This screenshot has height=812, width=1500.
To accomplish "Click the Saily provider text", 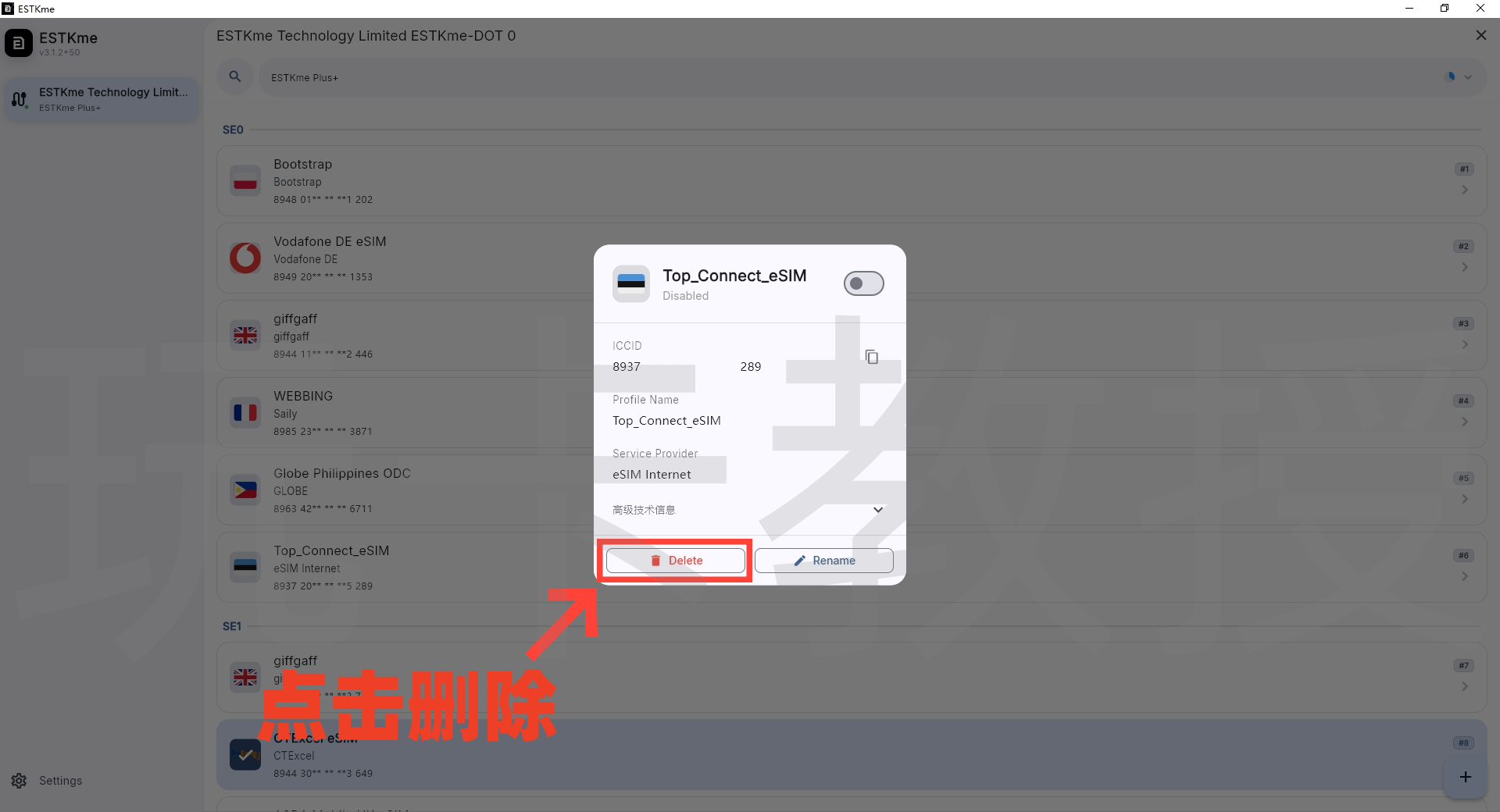I will [285, 414].
